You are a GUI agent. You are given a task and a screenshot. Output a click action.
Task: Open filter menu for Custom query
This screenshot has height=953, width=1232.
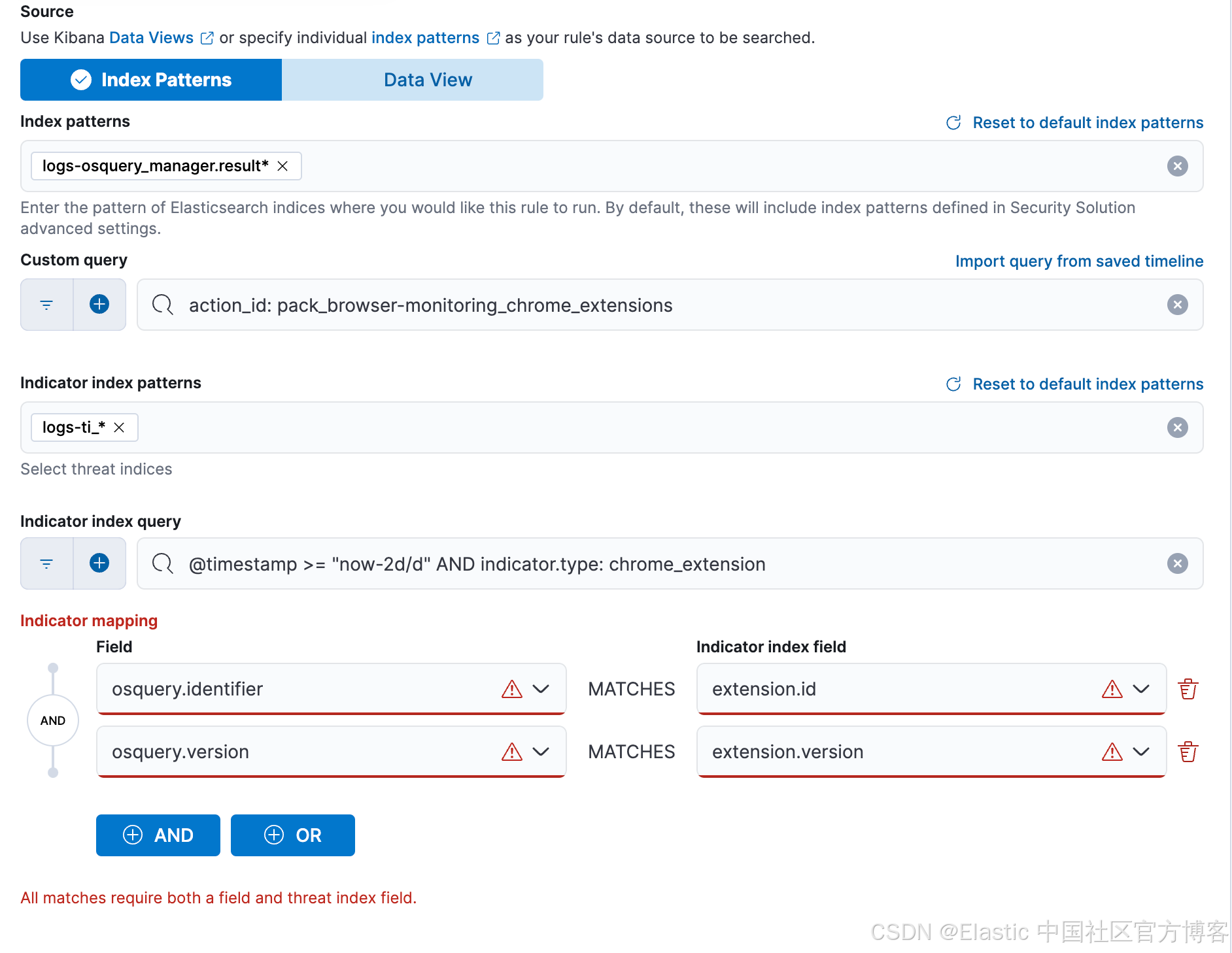coord(46,305)
